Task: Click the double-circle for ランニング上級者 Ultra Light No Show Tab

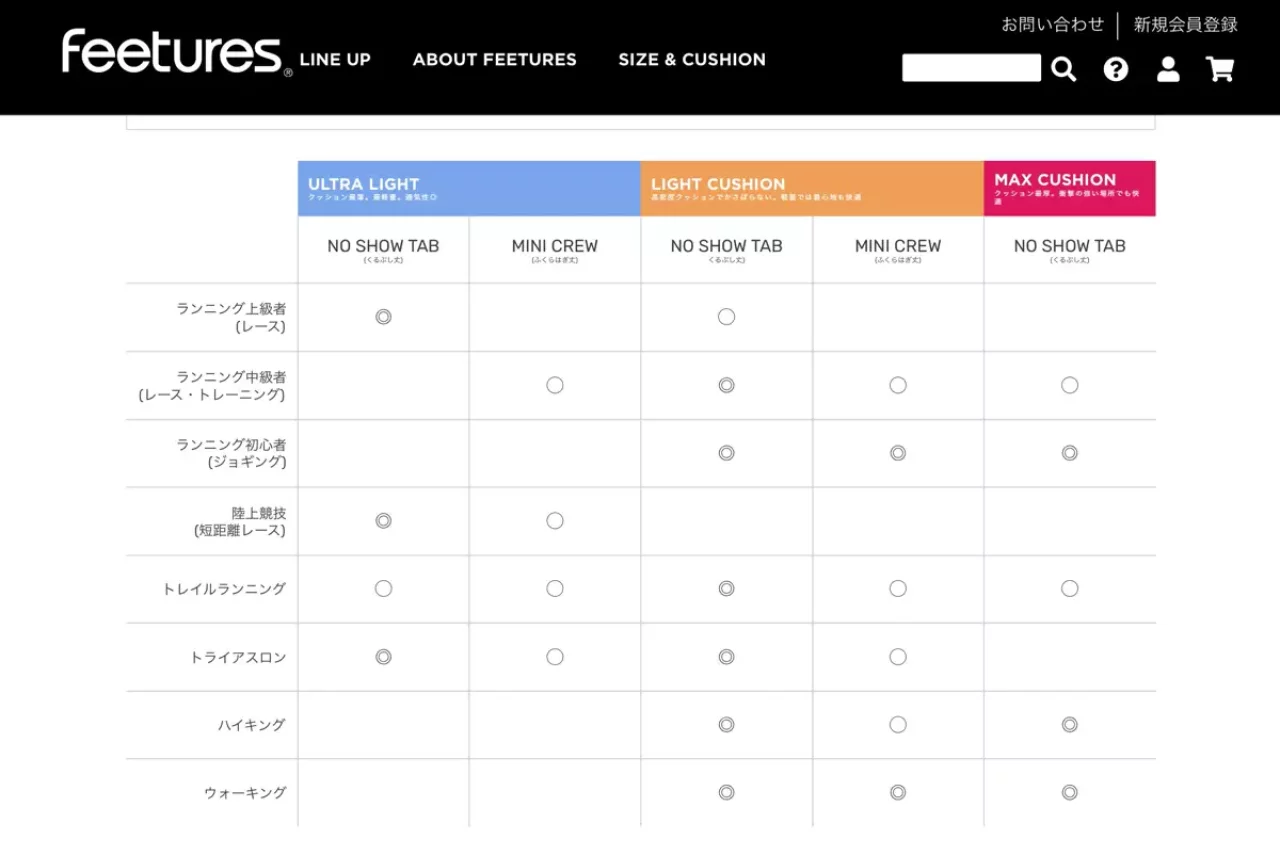Action: click(383, 317)
